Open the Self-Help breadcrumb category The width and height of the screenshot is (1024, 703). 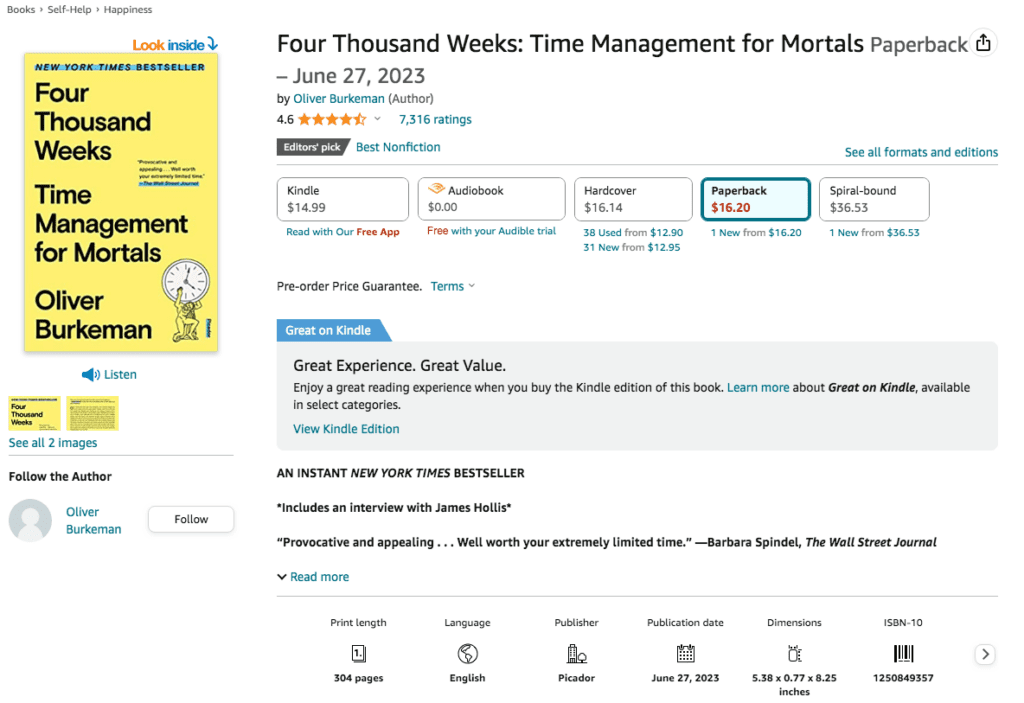tap(69, 9)
